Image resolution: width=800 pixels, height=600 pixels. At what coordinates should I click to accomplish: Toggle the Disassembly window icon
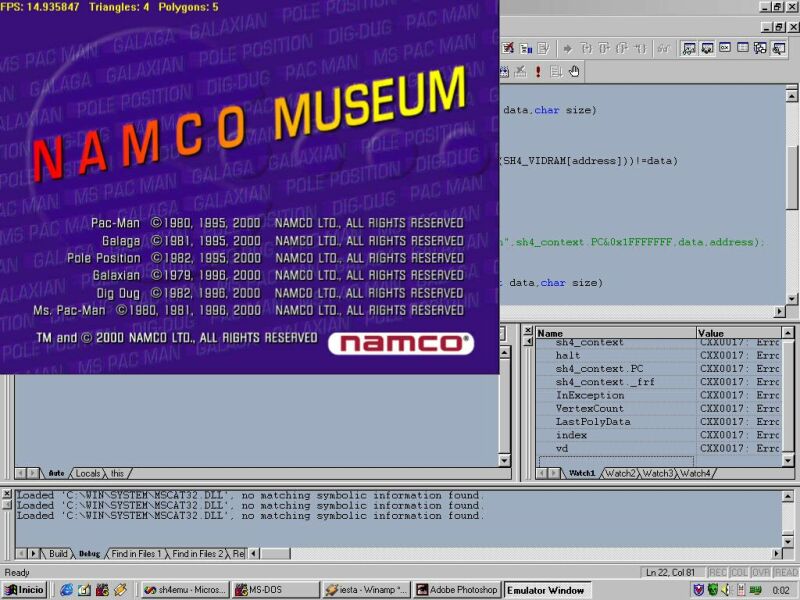coord(779,48)
